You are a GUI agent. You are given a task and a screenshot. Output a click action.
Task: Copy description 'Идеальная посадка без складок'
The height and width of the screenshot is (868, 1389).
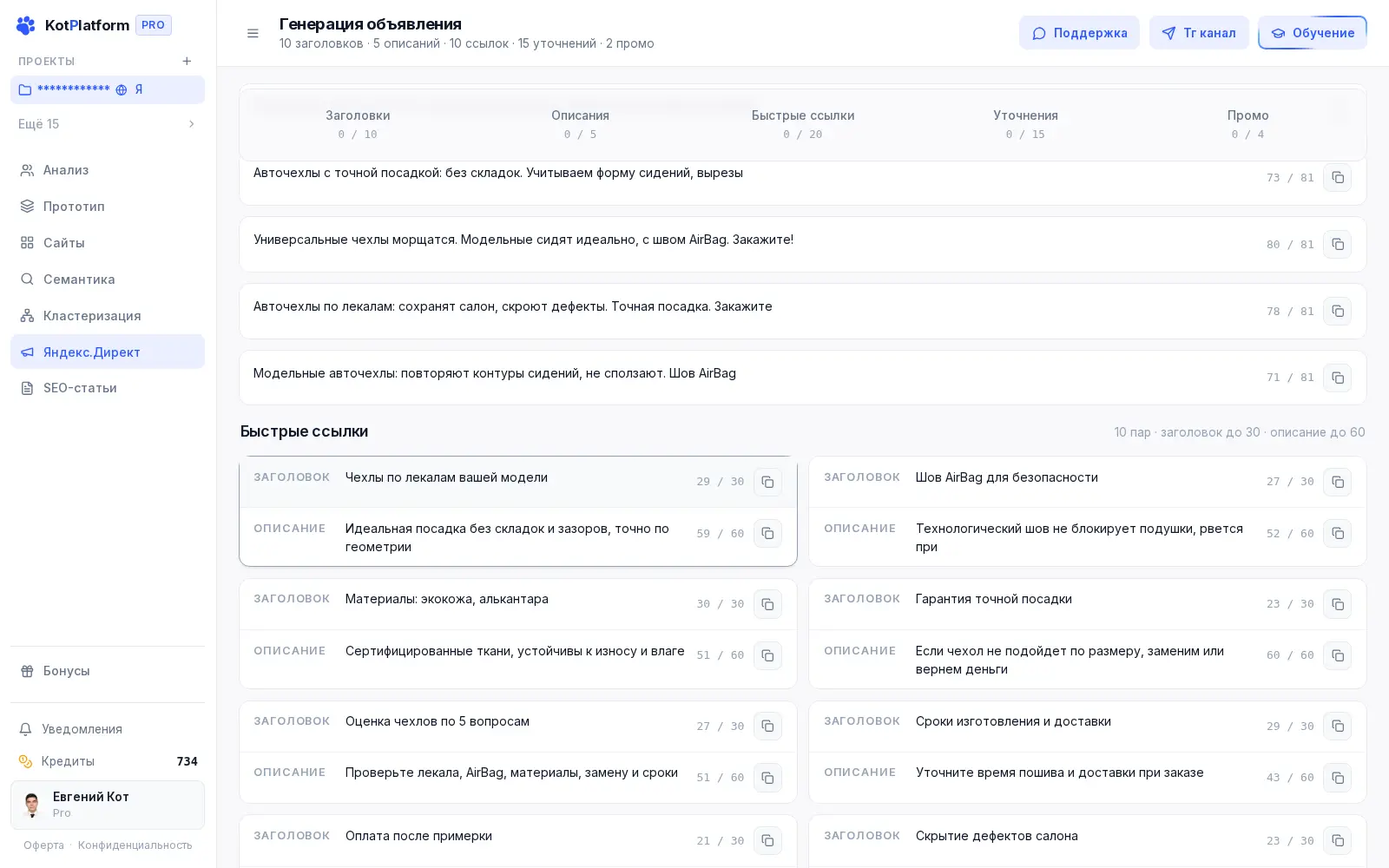coord(767,533)
